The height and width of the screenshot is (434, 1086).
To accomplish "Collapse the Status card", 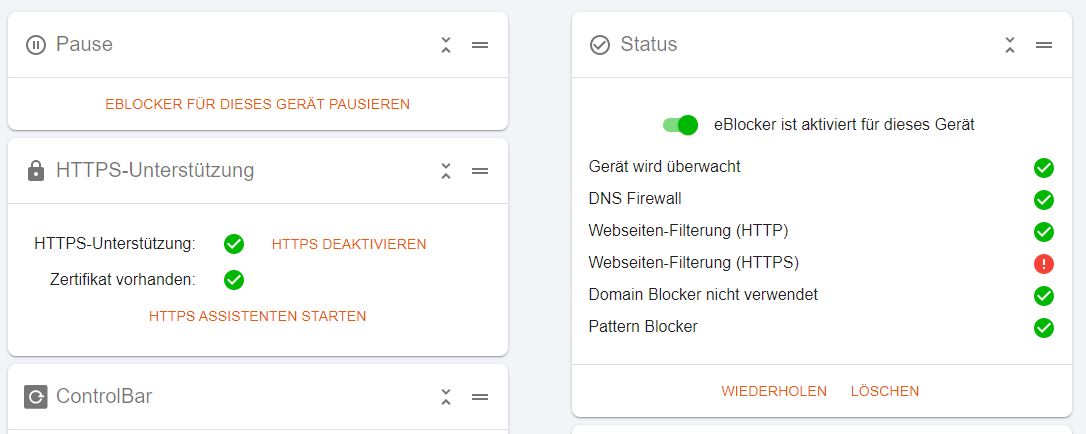I will [x=1010, y=45].
